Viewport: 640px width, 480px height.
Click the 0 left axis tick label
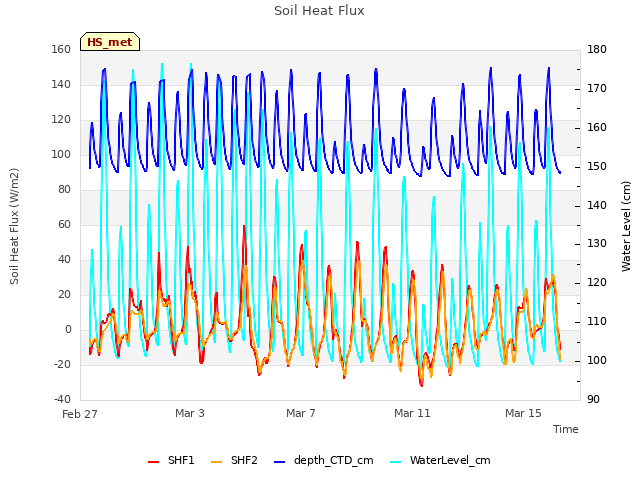(68, 329)
